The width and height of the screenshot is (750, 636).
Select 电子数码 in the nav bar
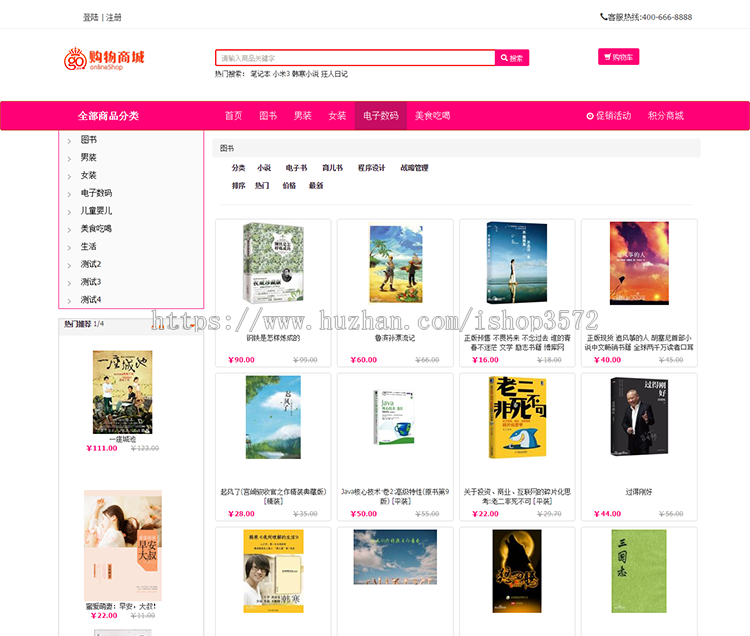coord(381,116)
